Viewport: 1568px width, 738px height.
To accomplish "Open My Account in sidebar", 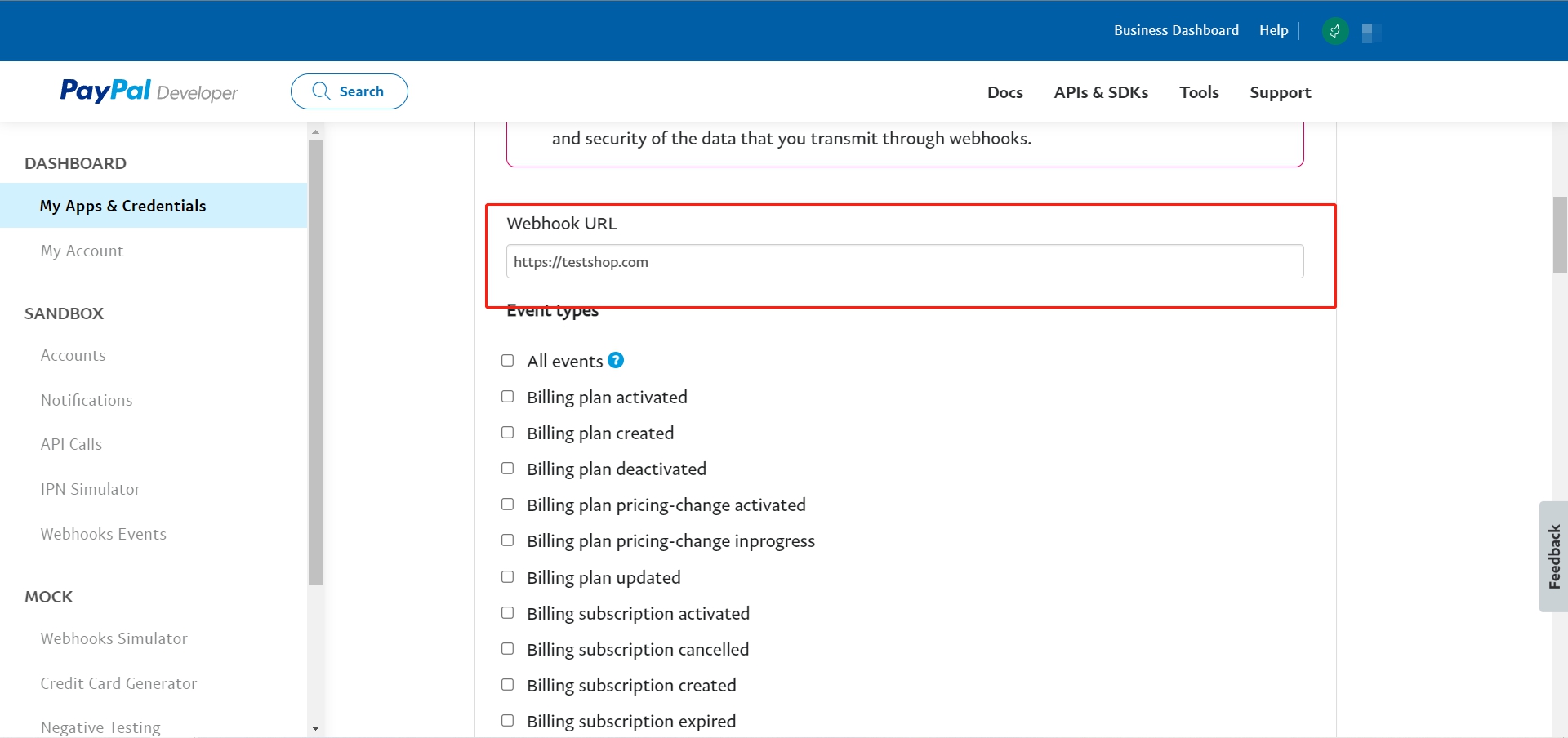I will (x=82, y=251).
